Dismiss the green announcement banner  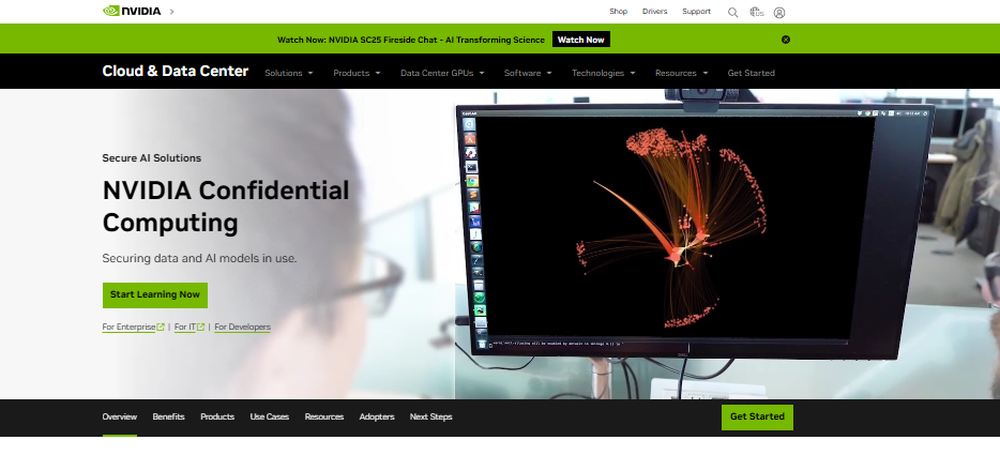coord(786,40)
